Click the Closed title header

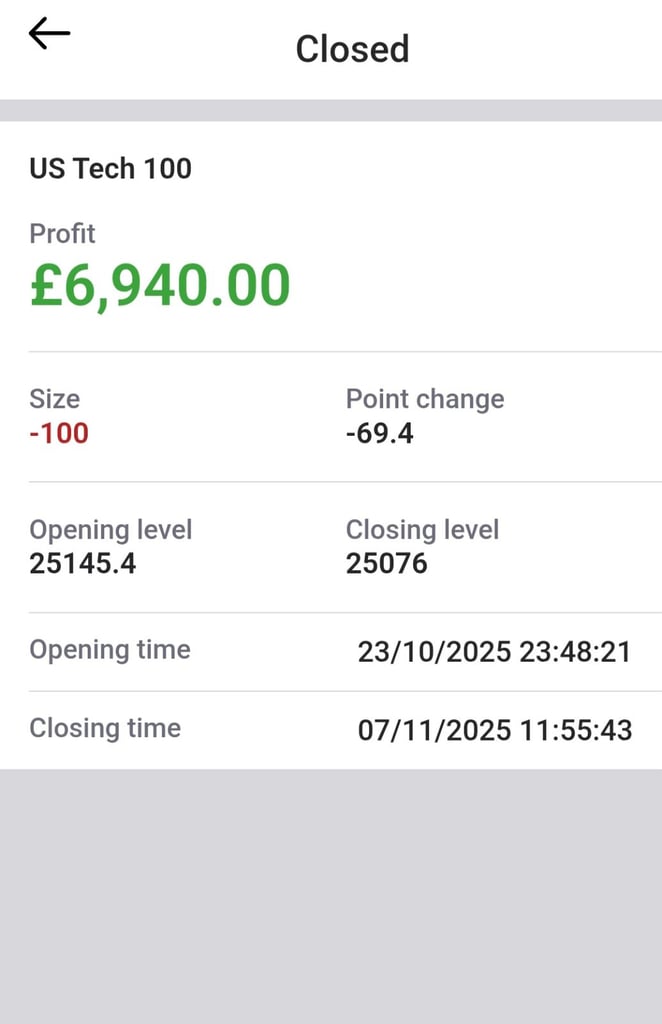[352, 48]
